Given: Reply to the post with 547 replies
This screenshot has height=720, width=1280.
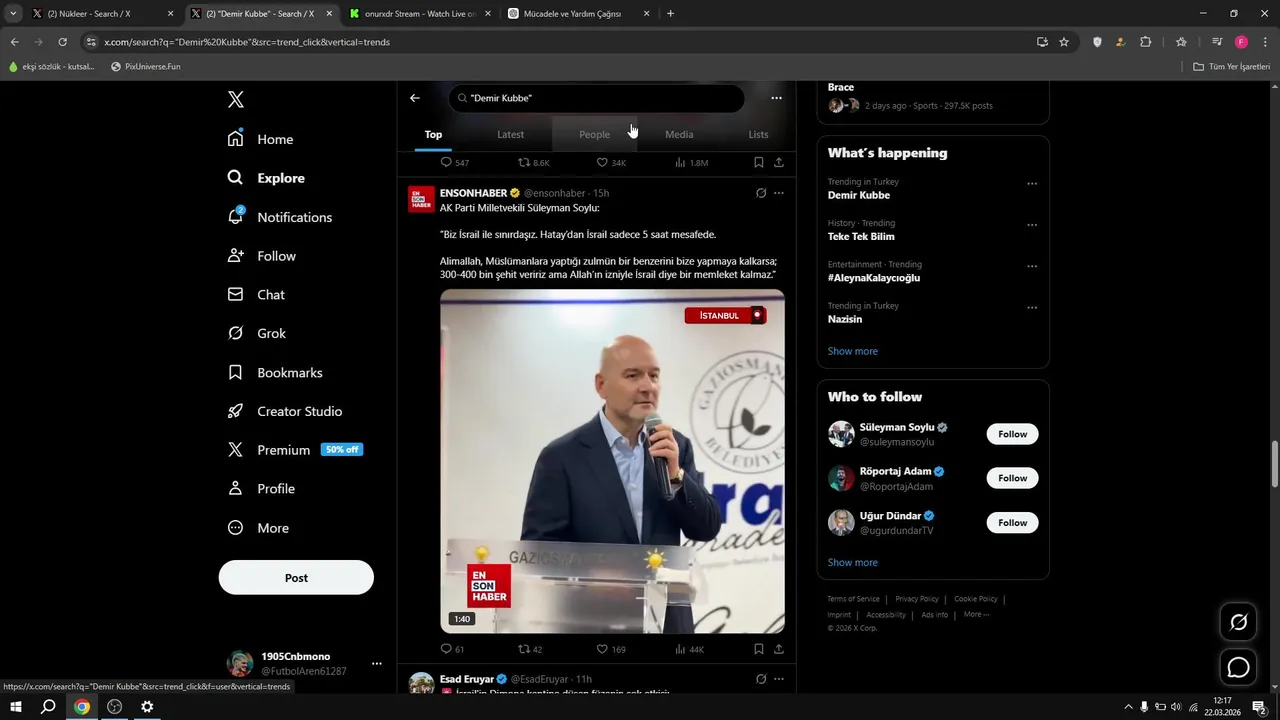Looking at the screenshot, I should [x=455, y=162].
